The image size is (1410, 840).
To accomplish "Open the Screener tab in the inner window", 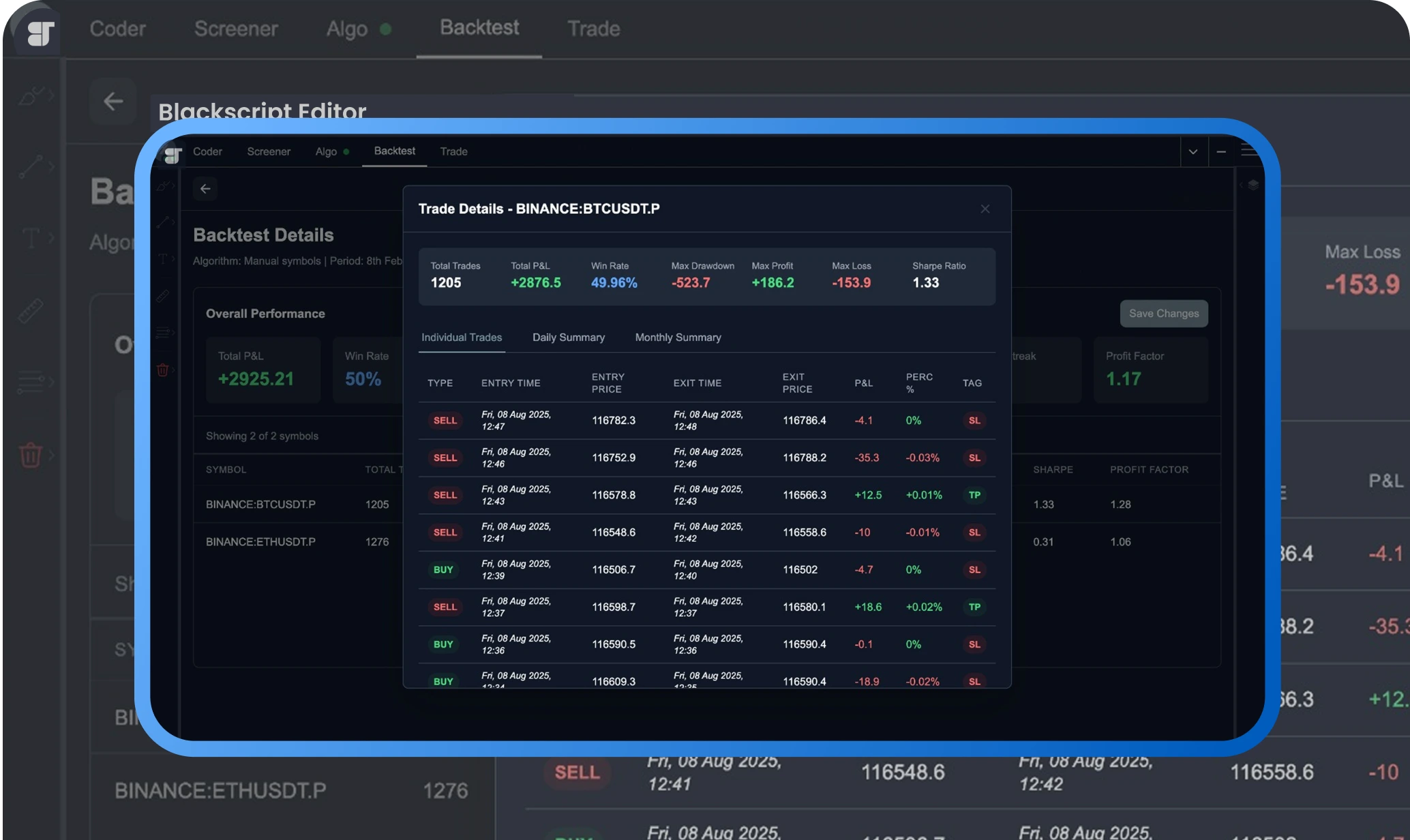I will 269,151.
